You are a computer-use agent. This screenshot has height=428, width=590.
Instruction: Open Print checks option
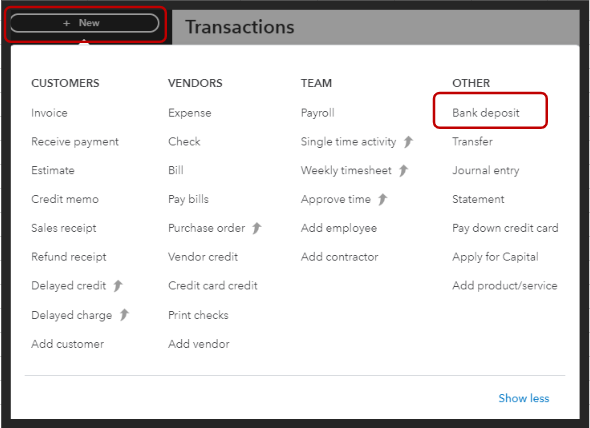pyautogui.click(x=198, y=315)
